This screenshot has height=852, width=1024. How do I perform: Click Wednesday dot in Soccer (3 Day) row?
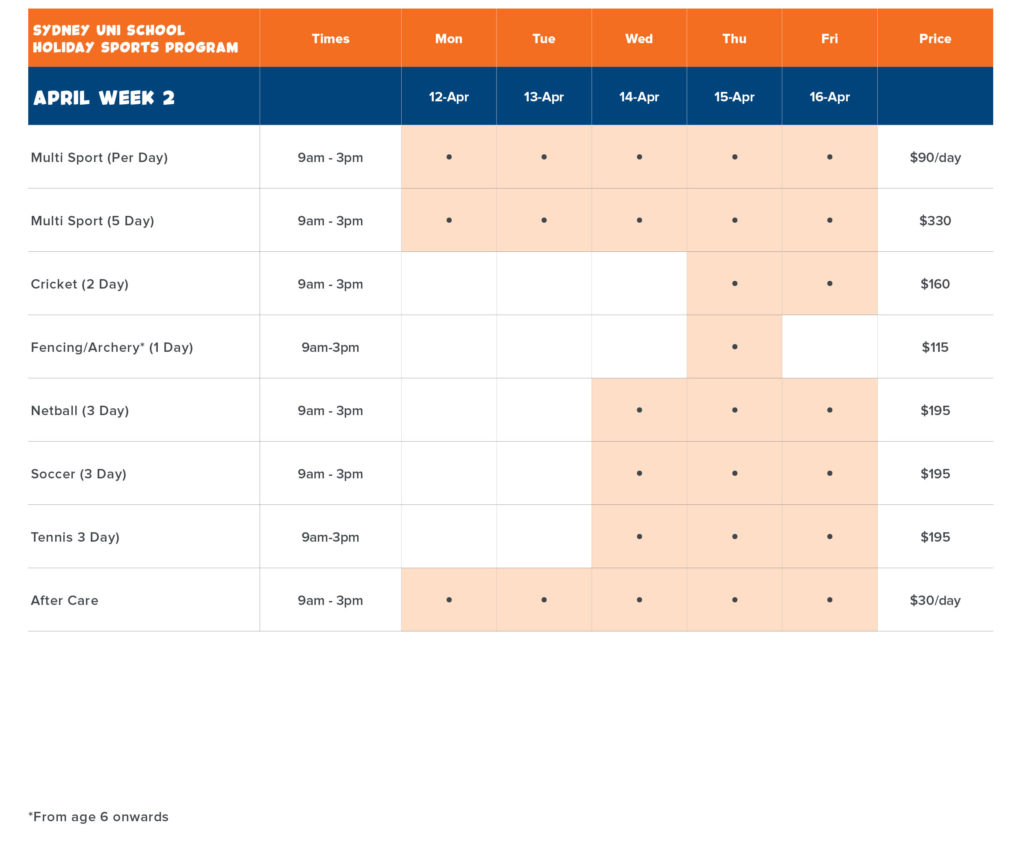639,473
